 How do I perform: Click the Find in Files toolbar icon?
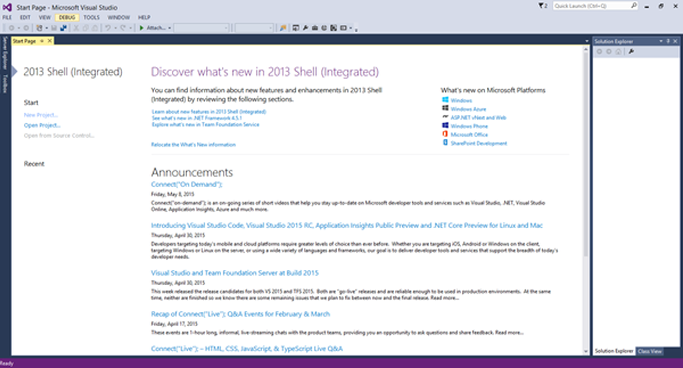coord(283,28)
